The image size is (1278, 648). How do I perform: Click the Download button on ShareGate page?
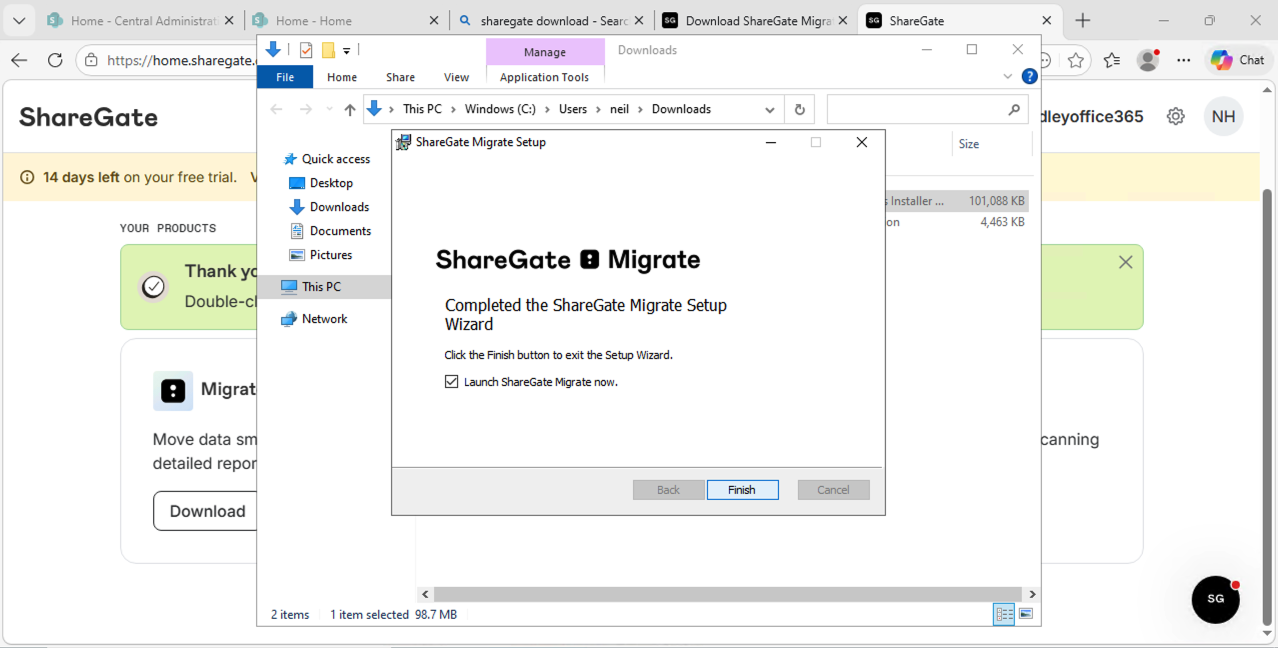tap(207, 511)
